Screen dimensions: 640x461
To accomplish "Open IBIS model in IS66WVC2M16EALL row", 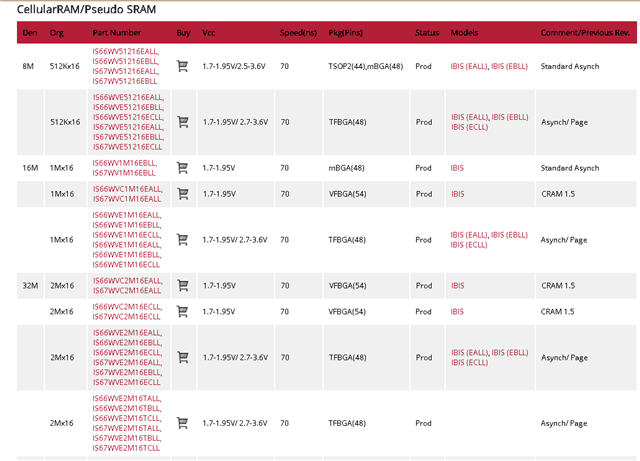I will pos(458,285).
